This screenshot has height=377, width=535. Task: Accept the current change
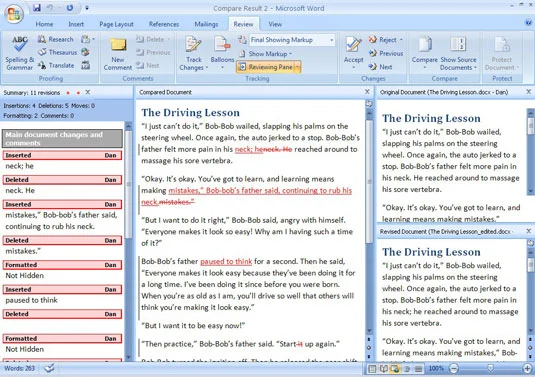(x=353, y=53)
